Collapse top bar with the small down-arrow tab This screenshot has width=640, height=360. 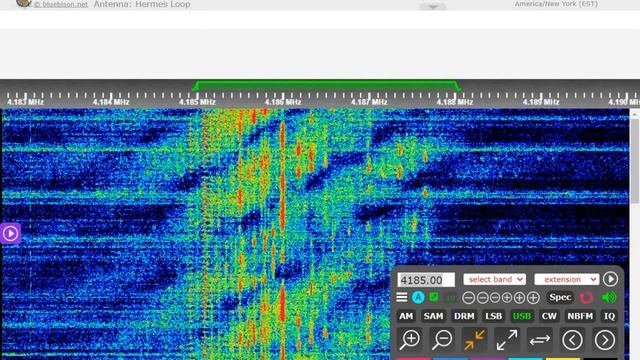433,7
